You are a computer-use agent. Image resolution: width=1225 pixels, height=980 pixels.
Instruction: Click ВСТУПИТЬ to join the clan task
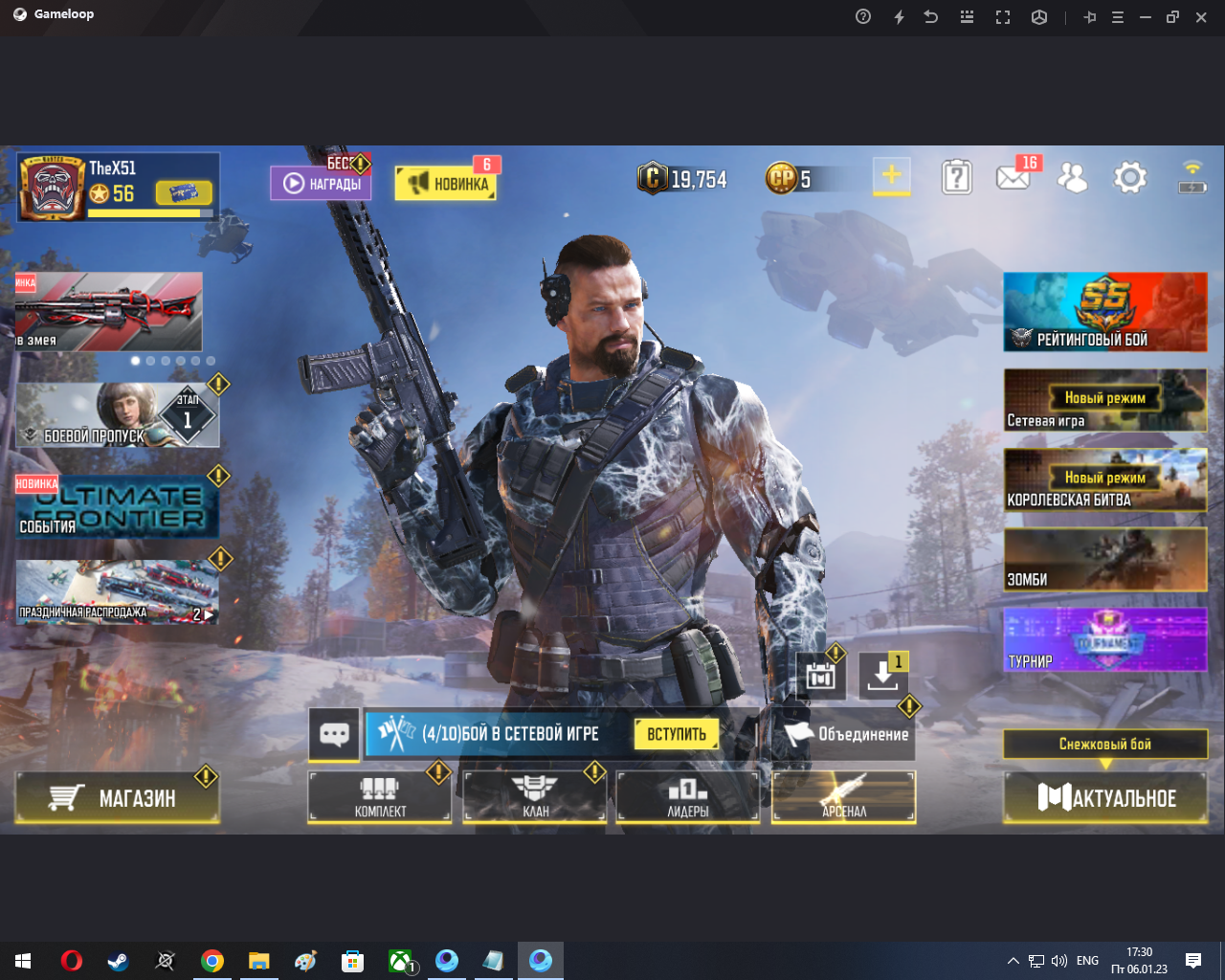(x=677, y=734)
